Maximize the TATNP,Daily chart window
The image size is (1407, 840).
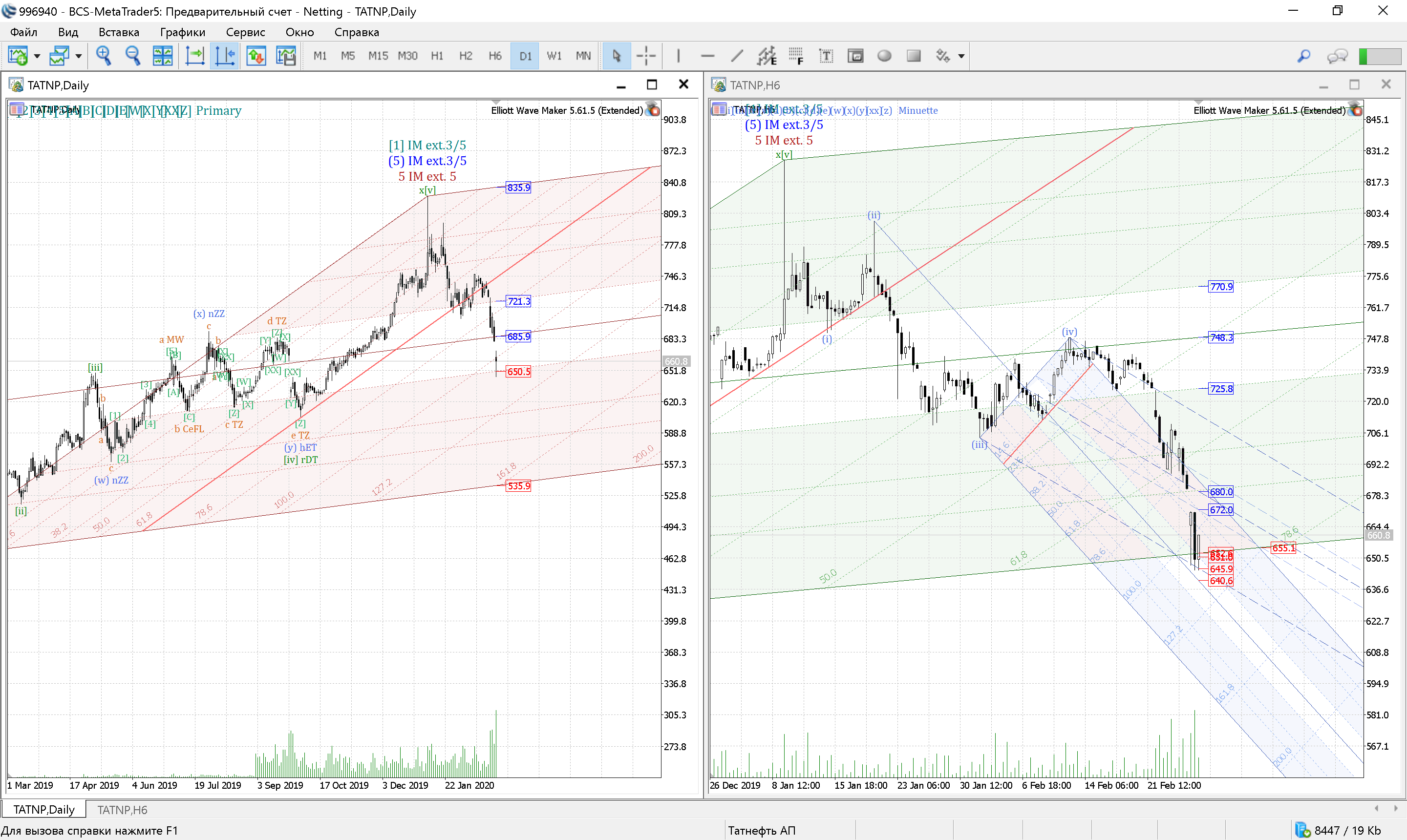tap(652, 85)
